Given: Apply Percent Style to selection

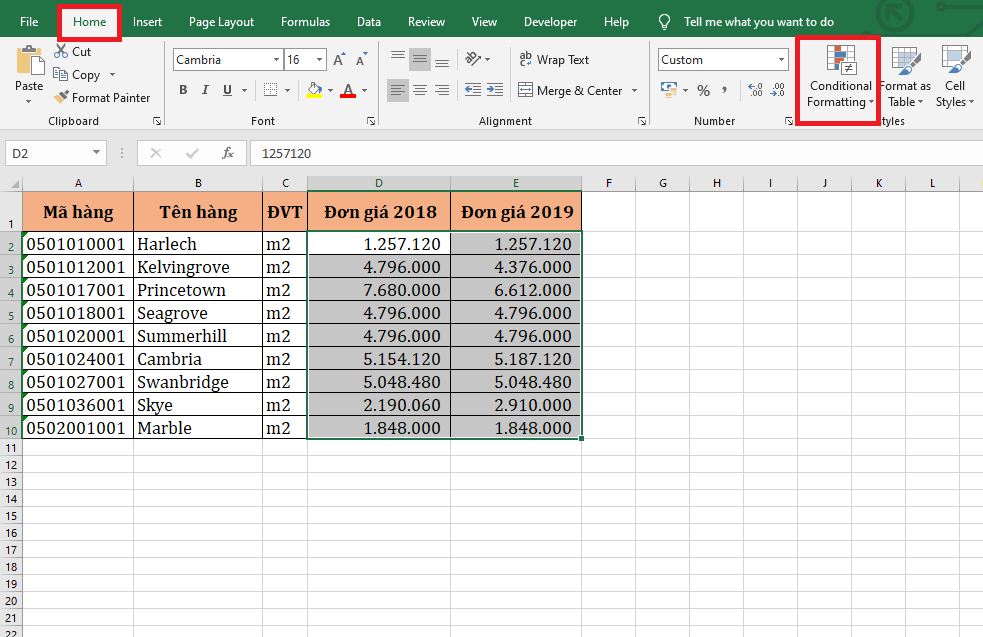Looking at the screenshot, I should pos(703,91).
